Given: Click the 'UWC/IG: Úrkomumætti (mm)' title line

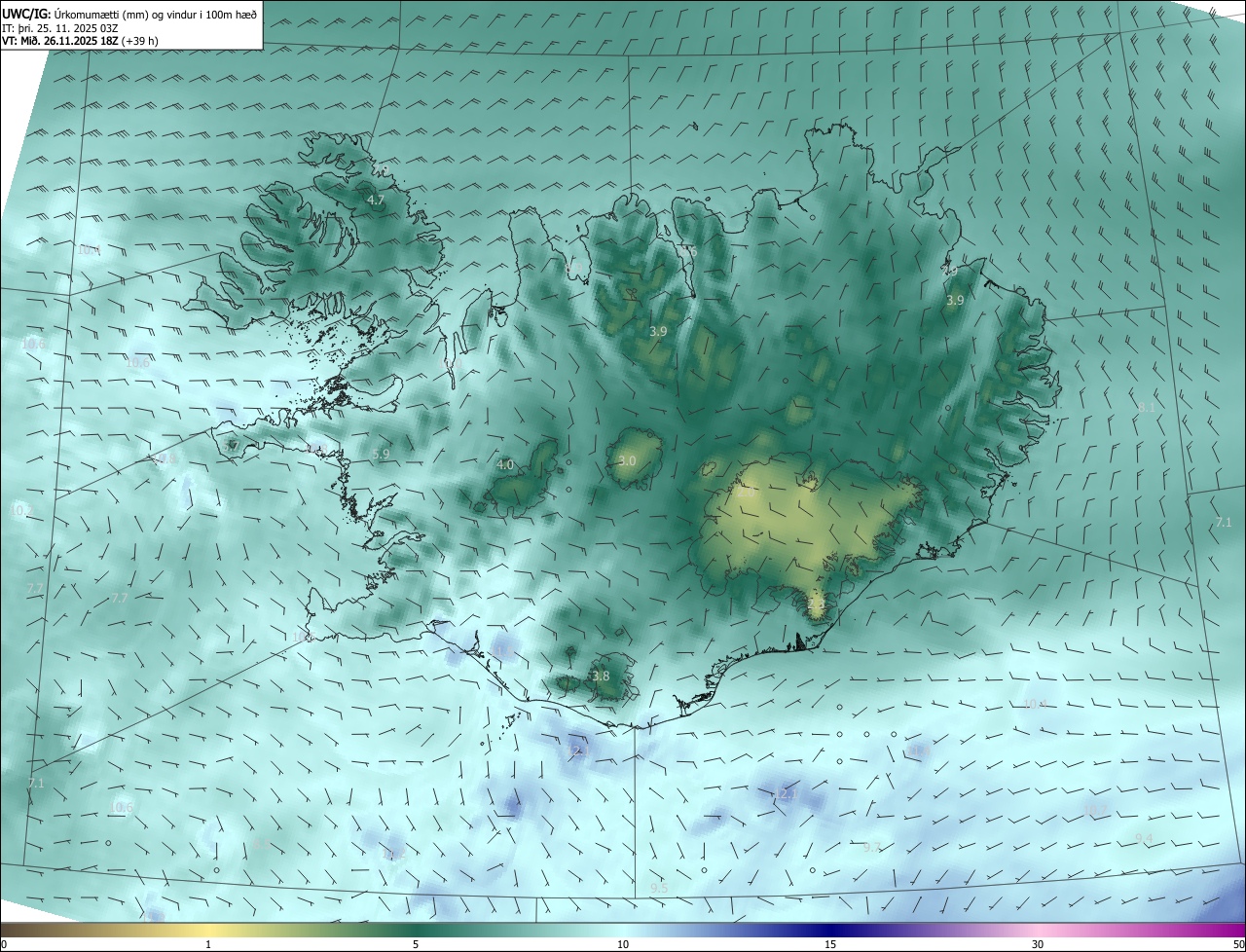Looking at the screenshot, I should [x=129, y=15].
